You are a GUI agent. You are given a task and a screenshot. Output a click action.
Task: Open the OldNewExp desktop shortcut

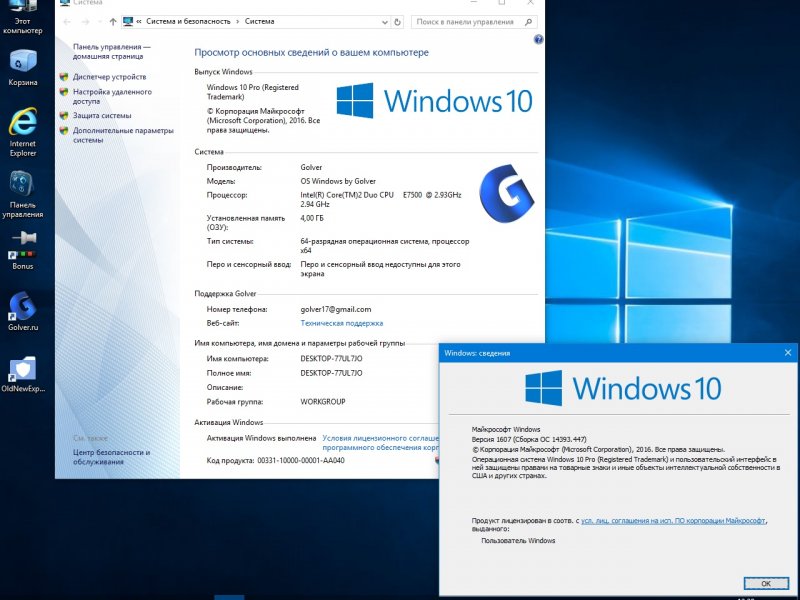coord(22,374)
